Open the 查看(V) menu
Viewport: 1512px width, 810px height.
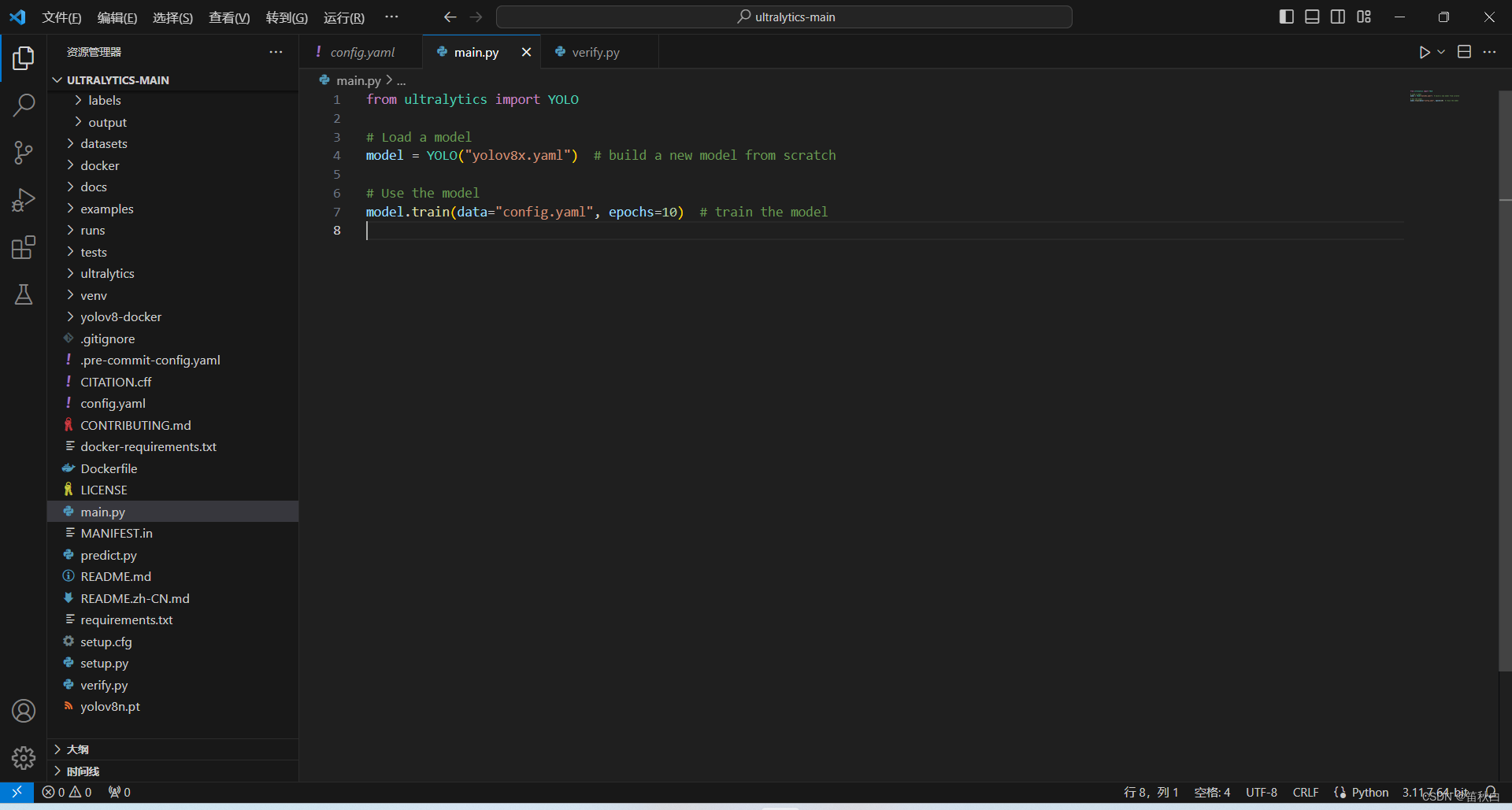[x=229, y=17]
